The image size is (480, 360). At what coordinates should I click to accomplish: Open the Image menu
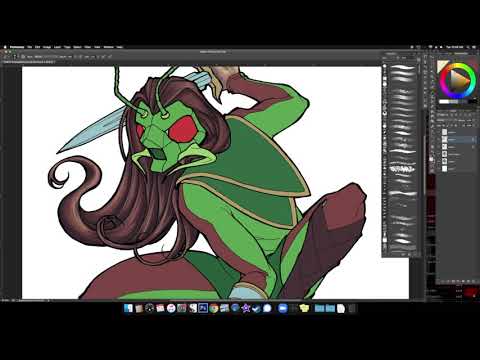tap(47, 47)
